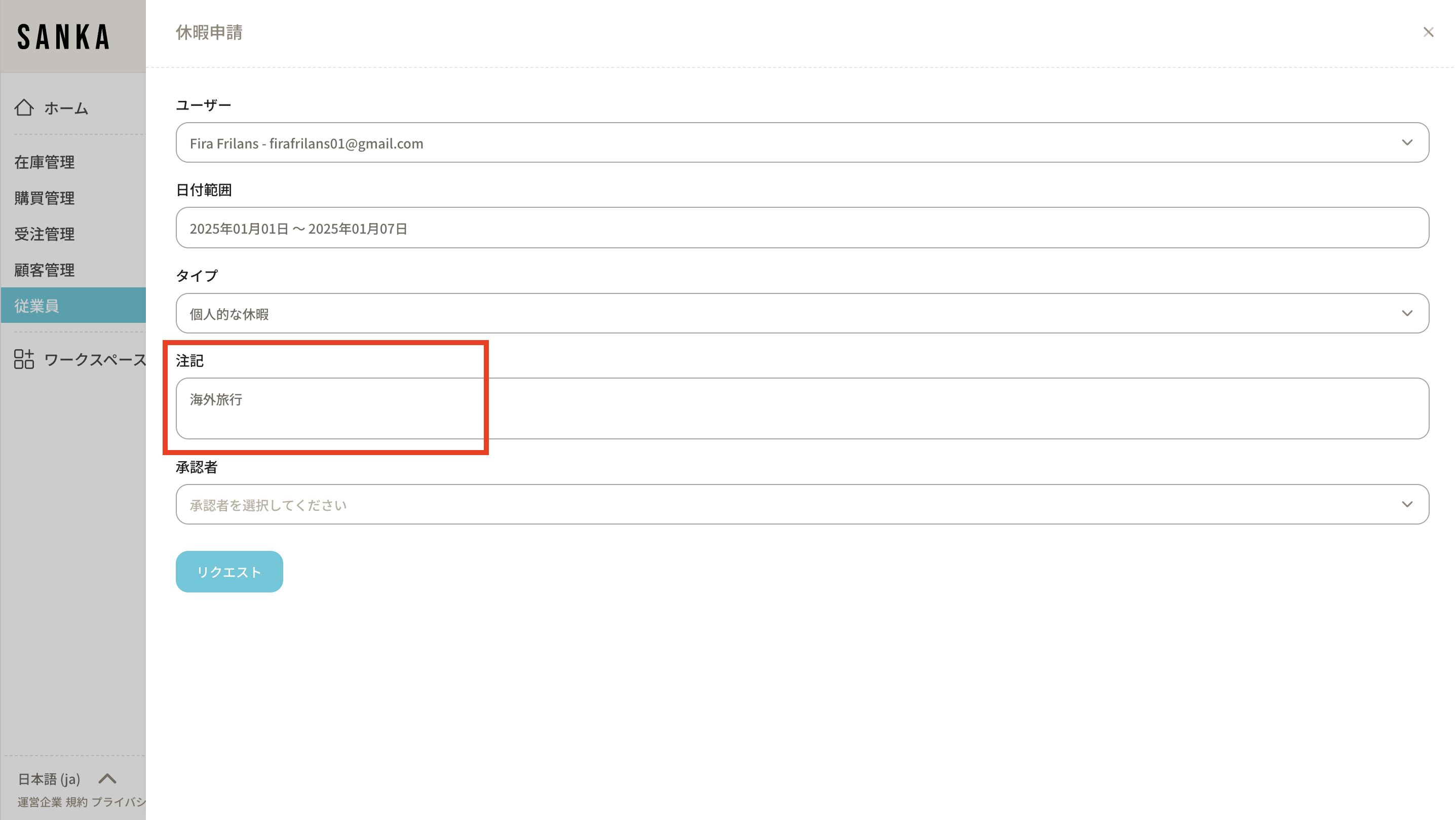Open 顧客管理 customer menu
1456x820 pixels.
(x=45, y=270)
